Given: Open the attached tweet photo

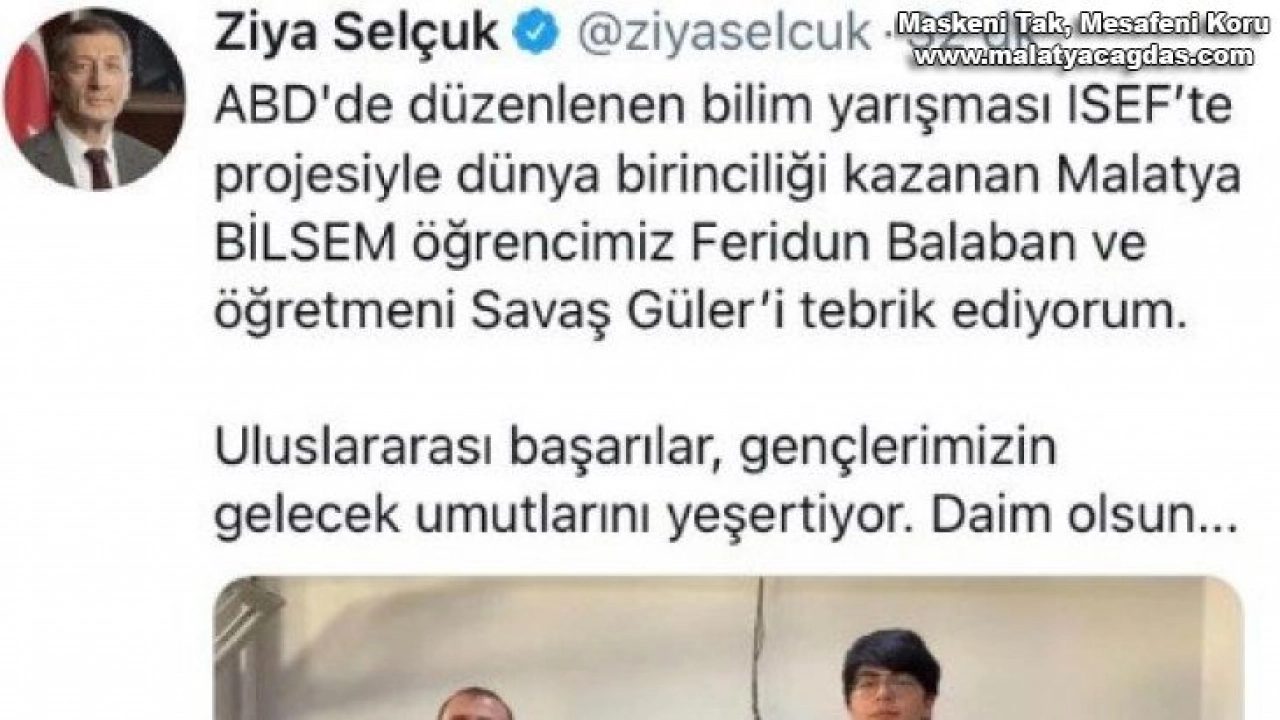Looking at the screenshot, I should pos(728,648).
